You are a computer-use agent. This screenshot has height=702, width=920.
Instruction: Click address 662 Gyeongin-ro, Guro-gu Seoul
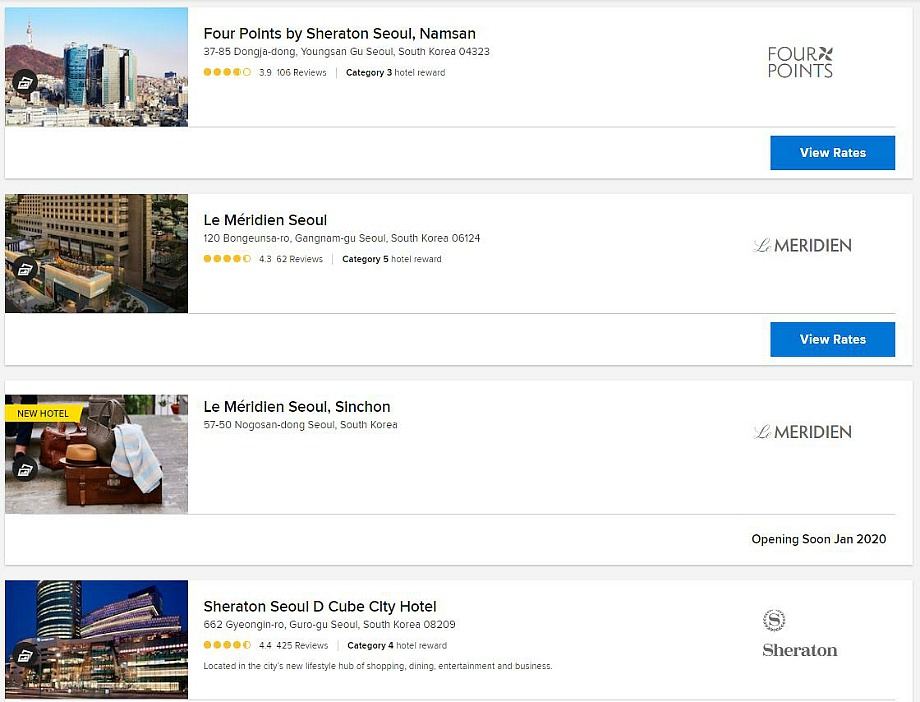329,625
